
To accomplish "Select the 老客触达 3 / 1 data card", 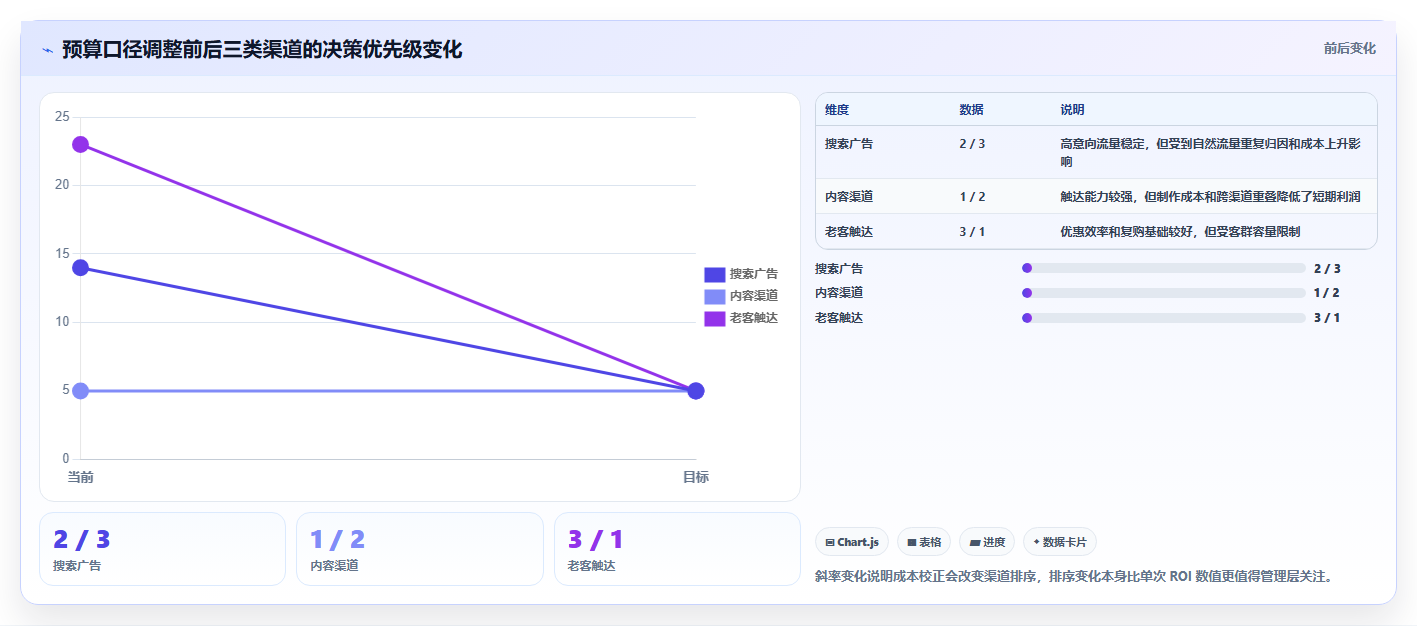I will 677,549.
